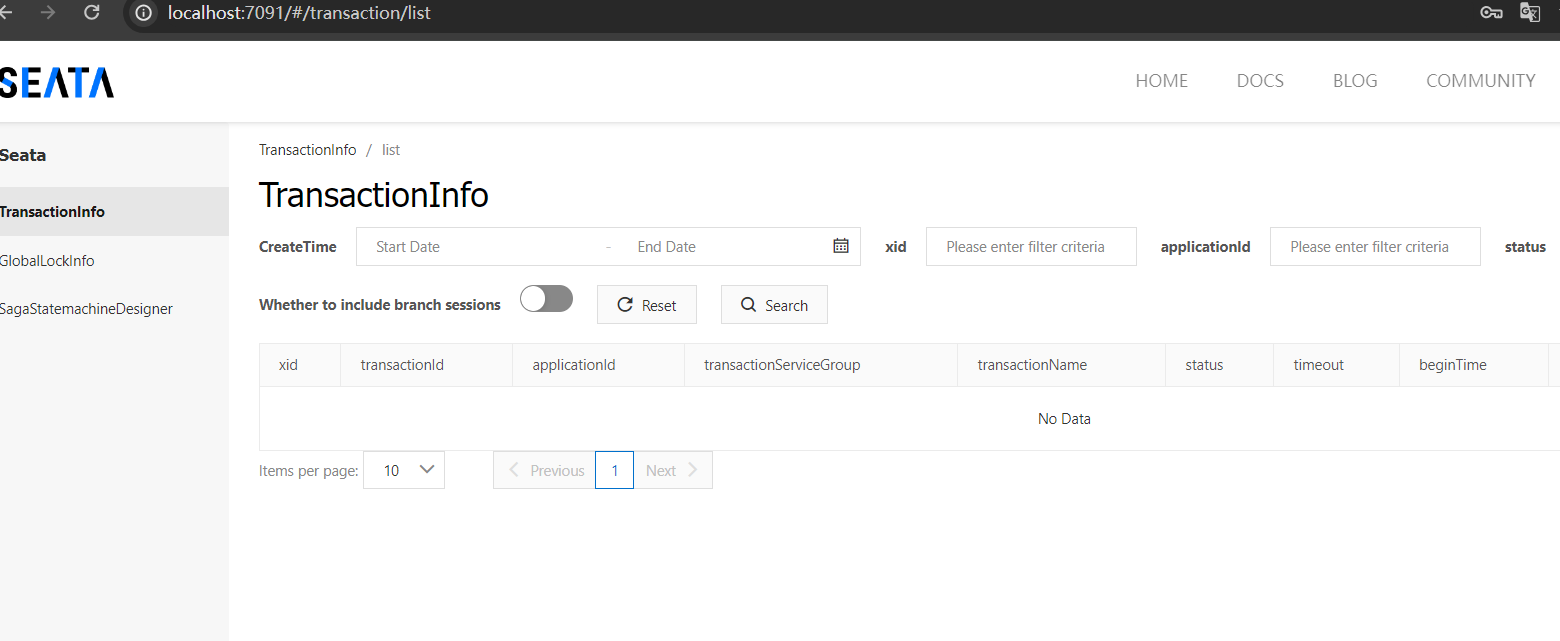Click the browser back arrow
Screen dimensions: 1560x641
[x=5, y=13]
